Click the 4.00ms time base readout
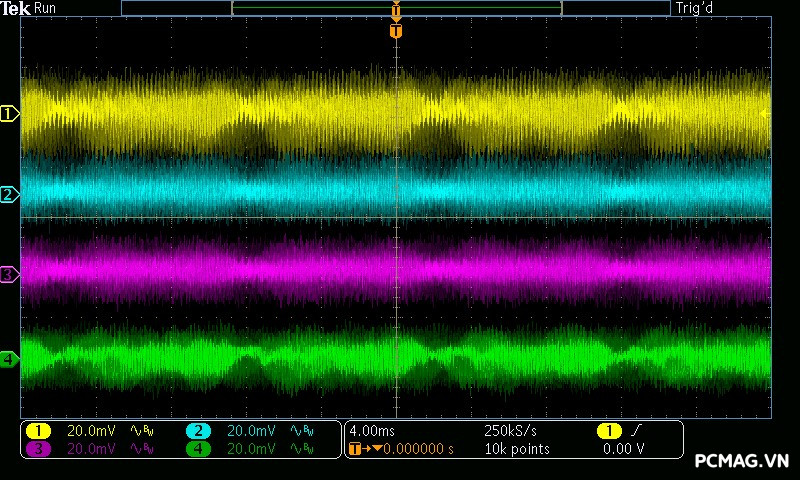Image resolution: width=800 pixels, height=480 pixels. tap(372, 431)
